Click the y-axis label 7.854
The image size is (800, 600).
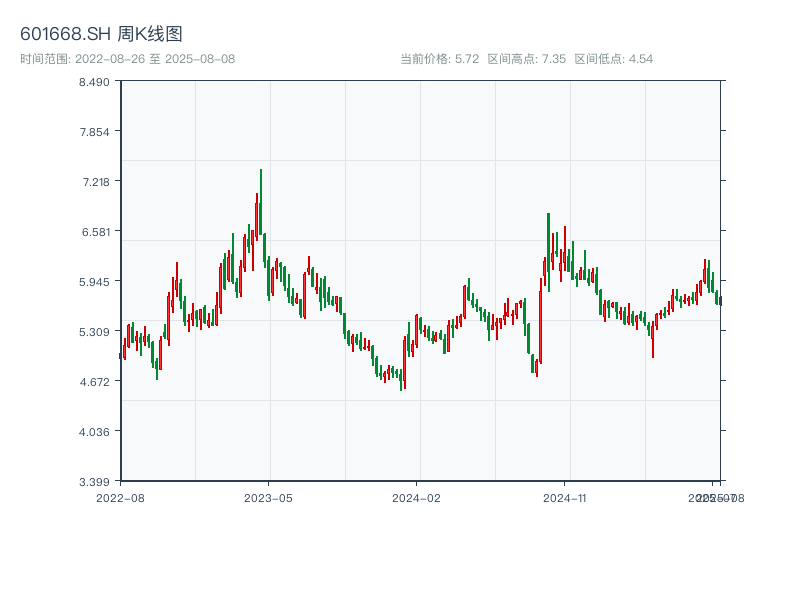coord(94,132)
